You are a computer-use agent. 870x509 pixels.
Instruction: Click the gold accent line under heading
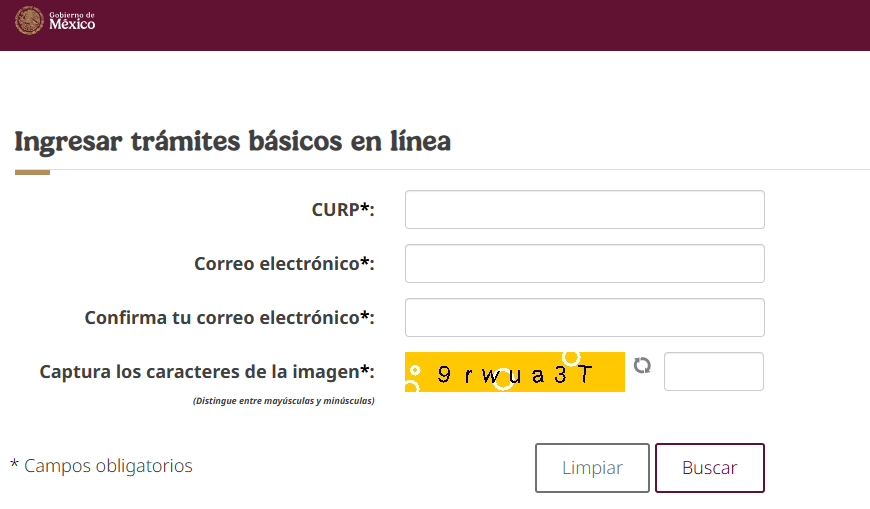pyautogui.click(x=32, y=172)
